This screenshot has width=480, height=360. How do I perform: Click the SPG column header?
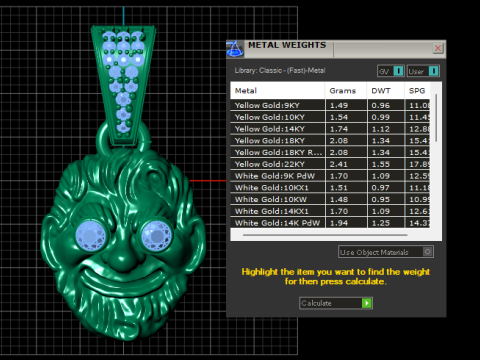pyautogui.click(x=417, y=91)
